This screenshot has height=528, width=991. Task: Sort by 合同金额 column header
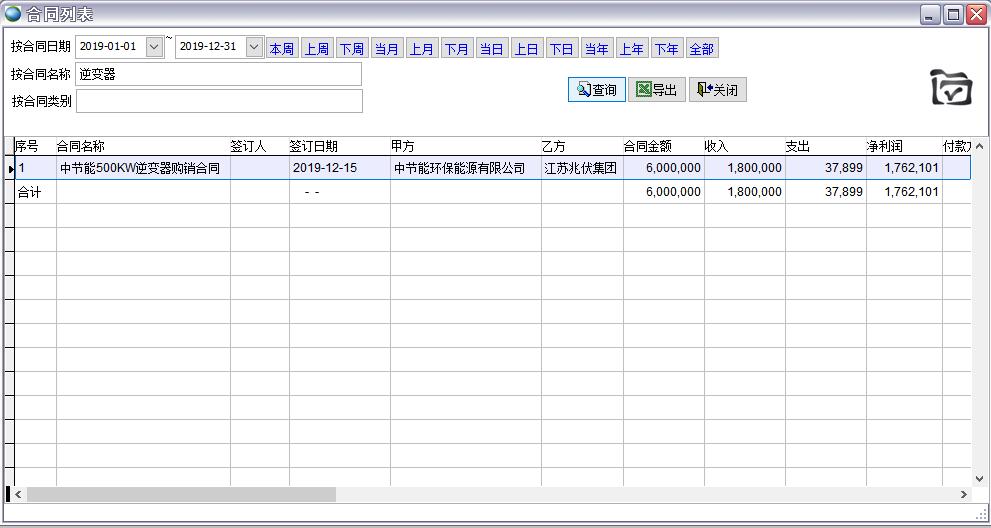(647, 146)
